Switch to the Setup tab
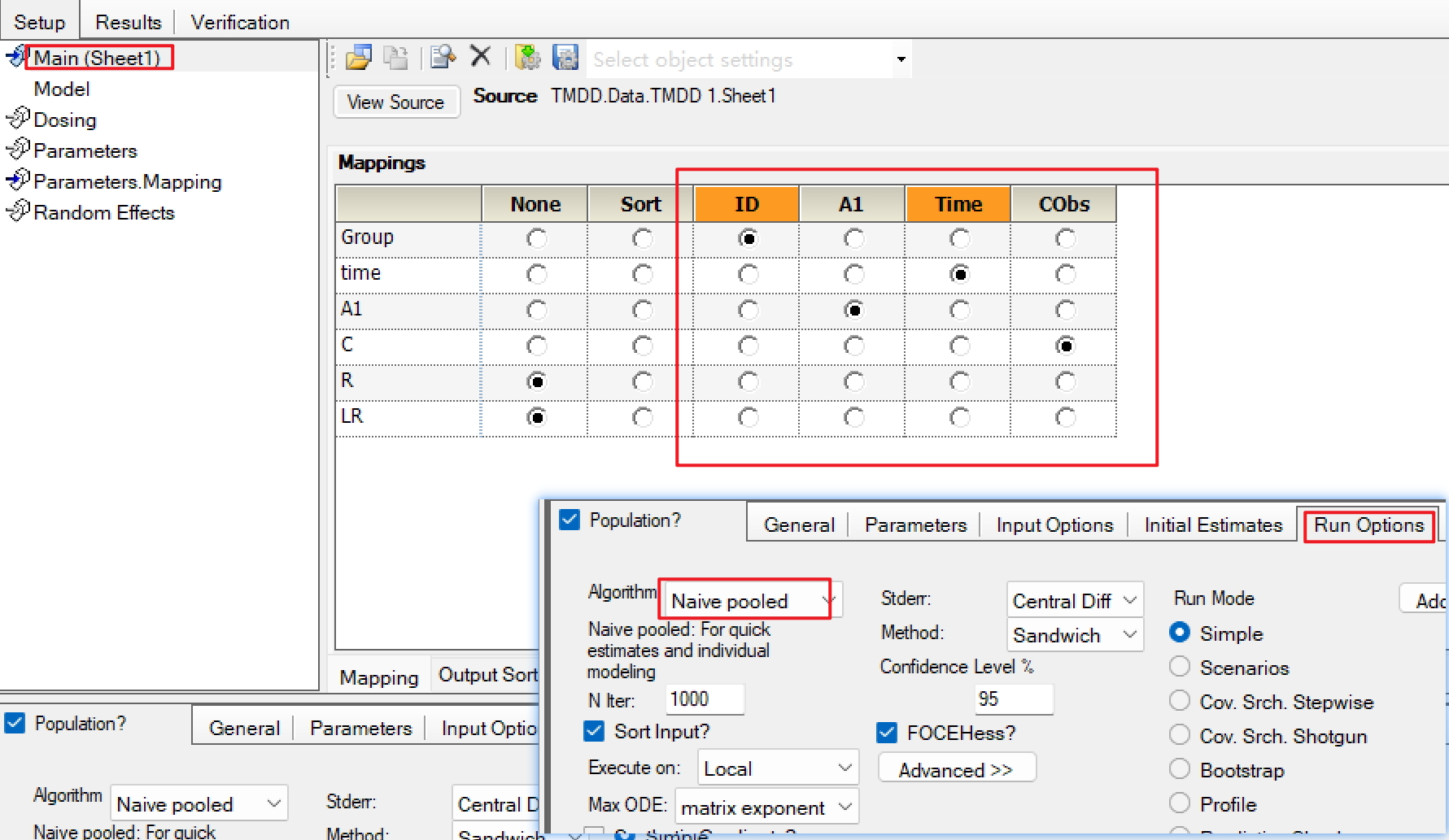Image resolution: width=1449 pixels, height=840 pixels. 39,22
